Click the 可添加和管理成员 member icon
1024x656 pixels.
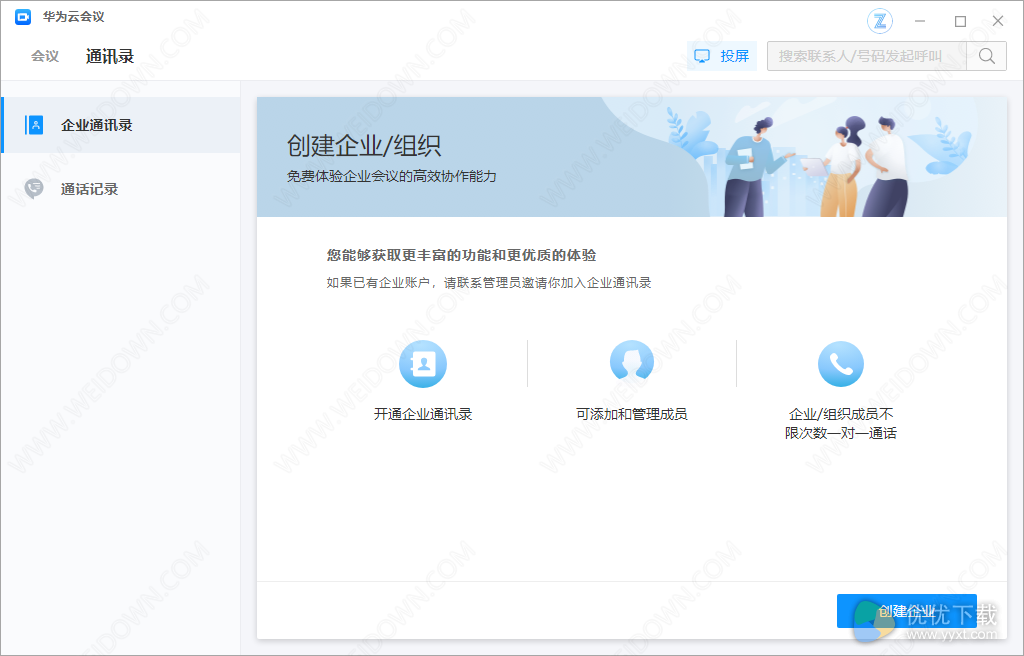coord(632,363)
